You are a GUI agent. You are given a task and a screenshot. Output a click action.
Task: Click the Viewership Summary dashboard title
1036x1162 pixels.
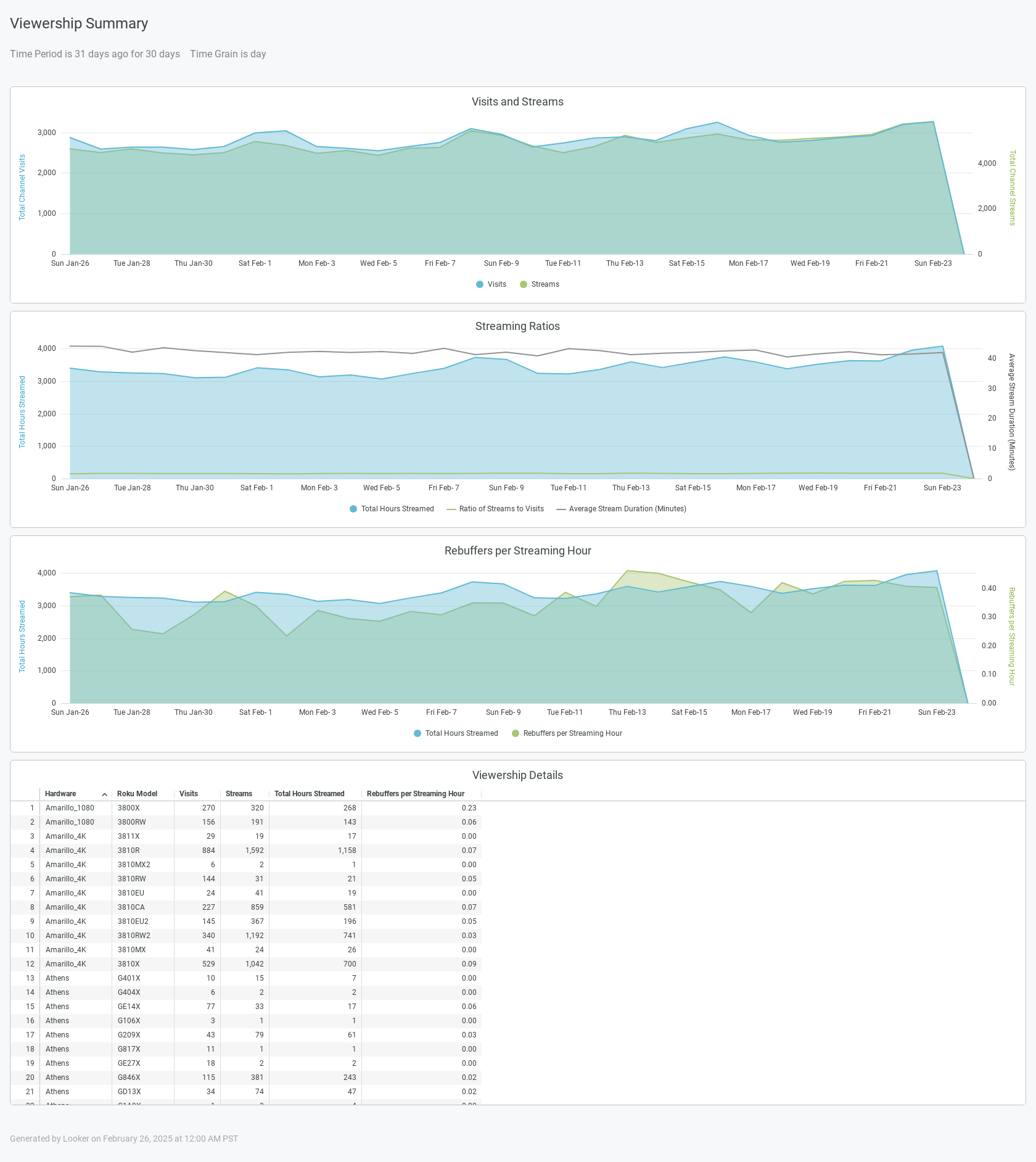[79, 23]
